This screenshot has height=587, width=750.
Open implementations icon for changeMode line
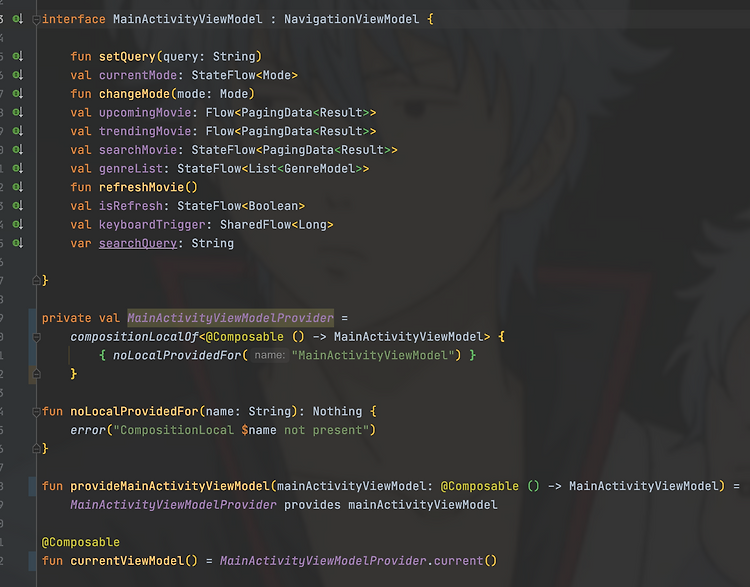pyautogui.click(x=18, y=94)
